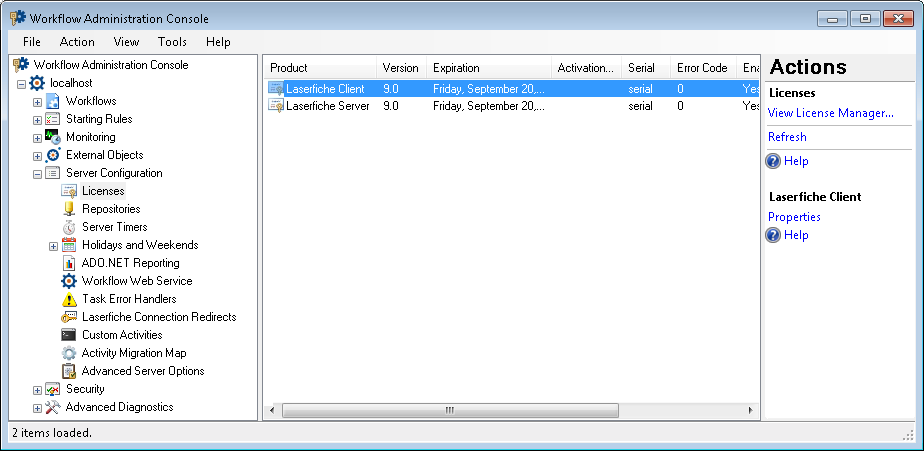
Task: Sort by the Error Code column header
Action: coord(704,68)
